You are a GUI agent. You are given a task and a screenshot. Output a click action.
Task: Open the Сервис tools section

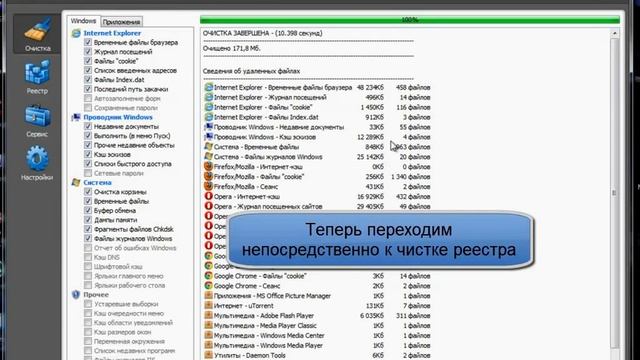coord(37,121)
